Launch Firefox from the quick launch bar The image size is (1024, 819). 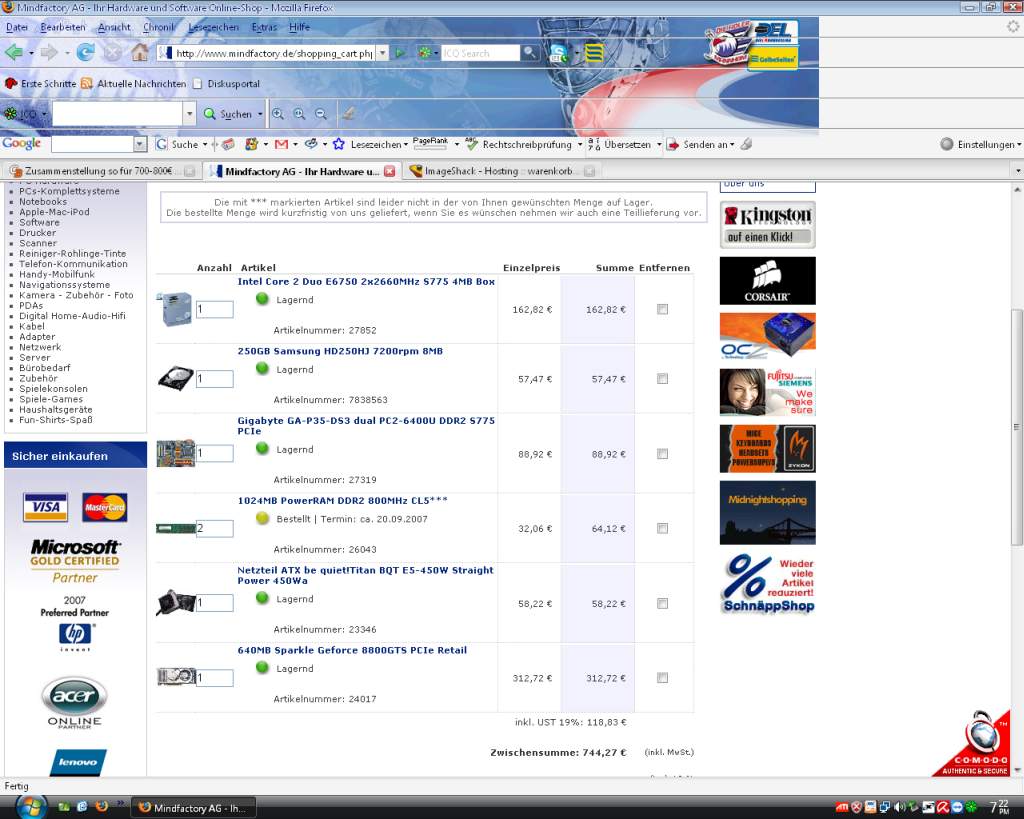(102, 807)
